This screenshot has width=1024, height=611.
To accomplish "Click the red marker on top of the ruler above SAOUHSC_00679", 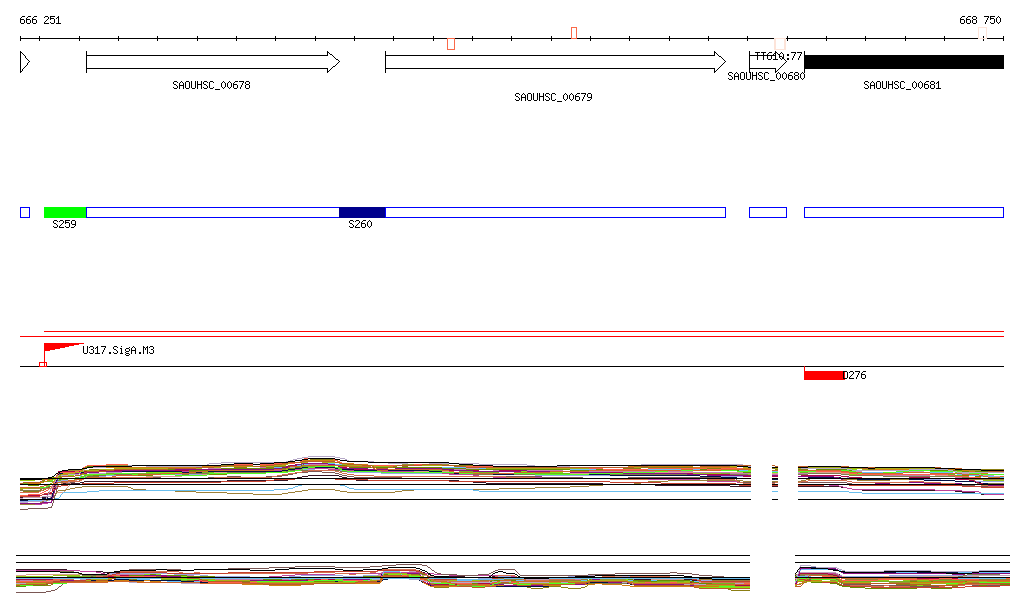I will [573, 33].
